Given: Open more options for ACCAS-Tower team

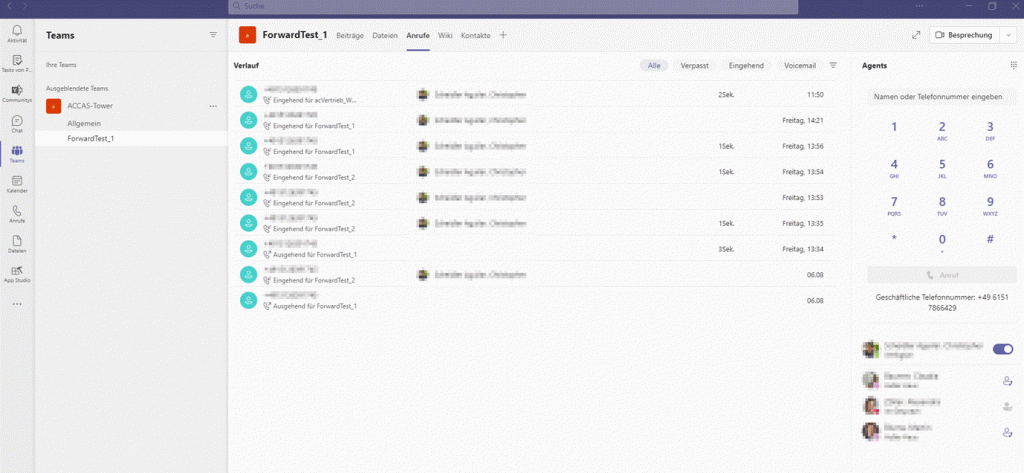Looking at the screenshot, I should point(213,106).
